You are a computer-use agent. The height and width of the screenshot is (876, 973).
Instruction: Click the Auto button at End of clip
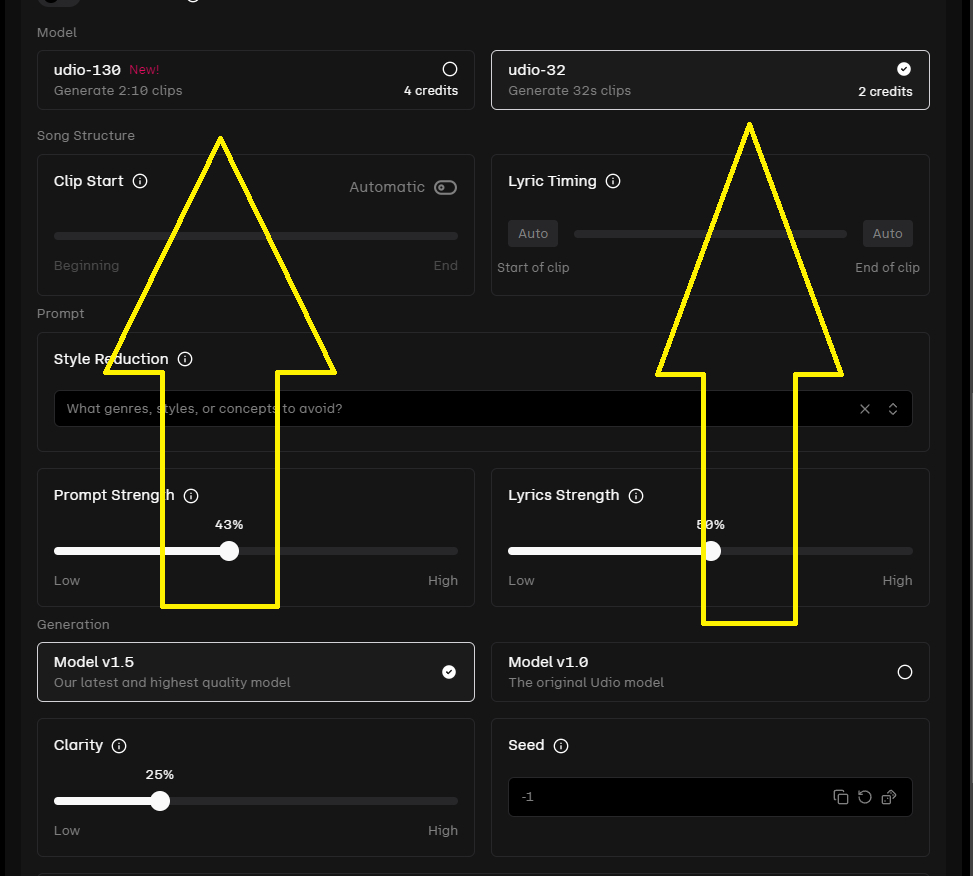click(887, 234)
